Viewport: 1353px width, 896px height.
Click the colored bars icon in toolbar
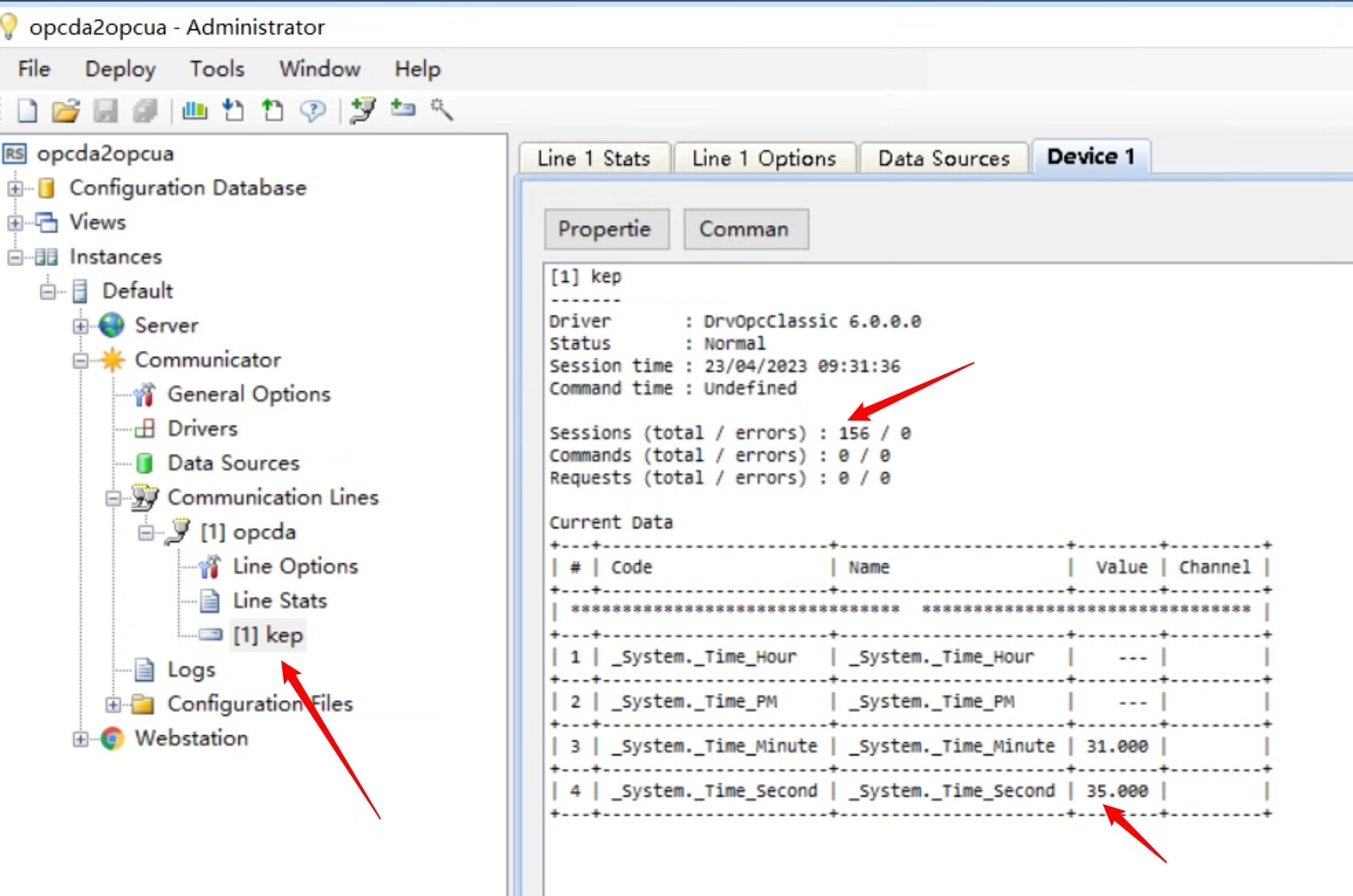click(x=195, y=110)
